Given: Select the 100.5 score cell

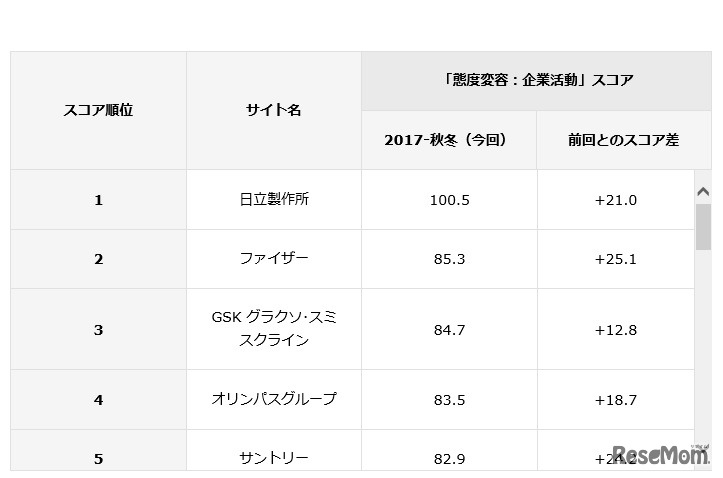Looking at the screenshot, I should (448, 200).
